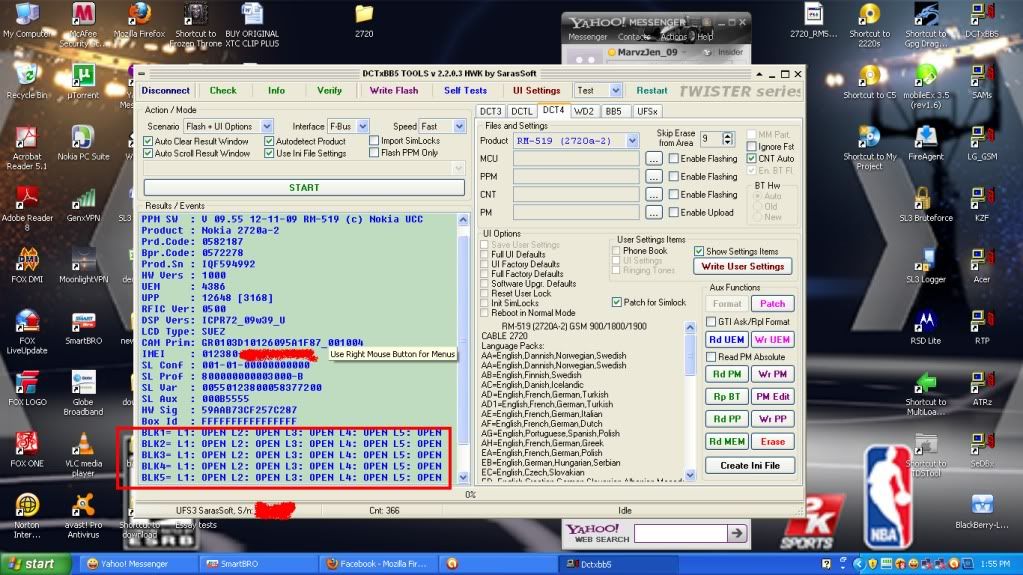Open the mobileEx 3.5 desktop icon
Viewport: 1023px width, 575px height.
click(x=925, y=85)
